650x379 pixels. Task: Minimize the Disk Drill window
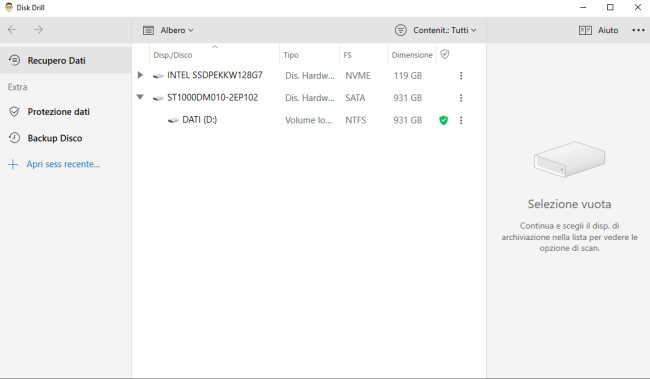point(583,7)
